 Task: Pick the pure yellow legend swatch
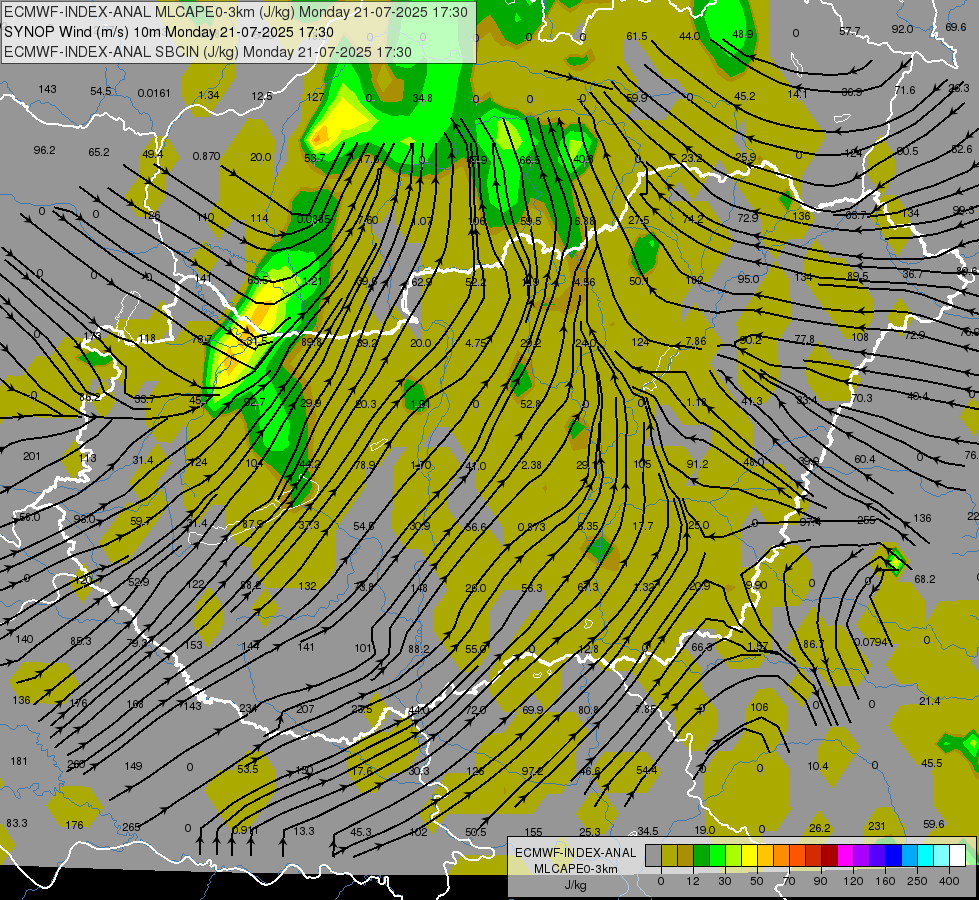click(x=750, y=856)
